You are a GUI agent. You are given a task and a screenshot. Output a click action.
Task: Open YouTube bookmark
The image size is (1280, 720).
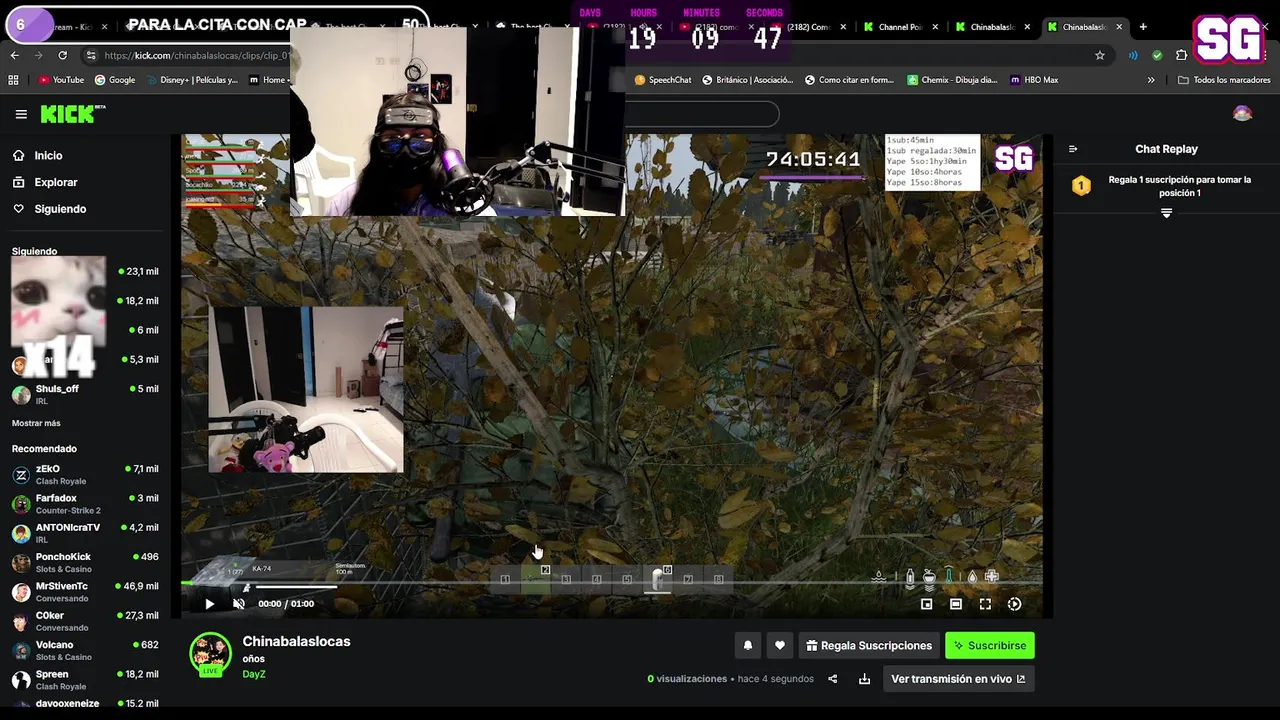61,80
